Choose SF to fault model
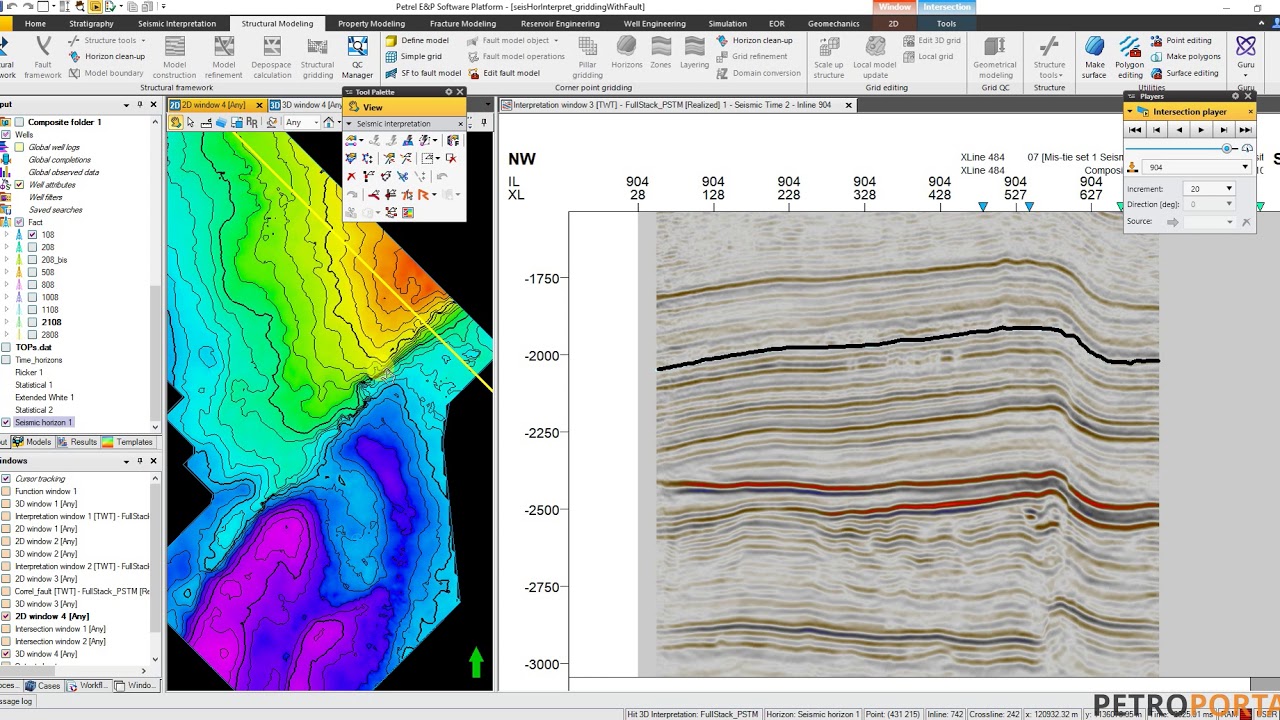This screenshot has height=720, width=1280. pos(424,73)
